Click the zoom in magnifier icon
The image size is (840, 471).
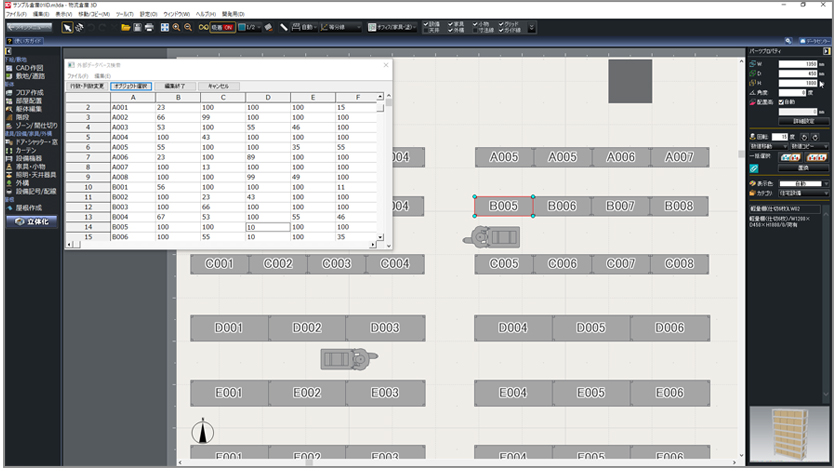(176, 27)
